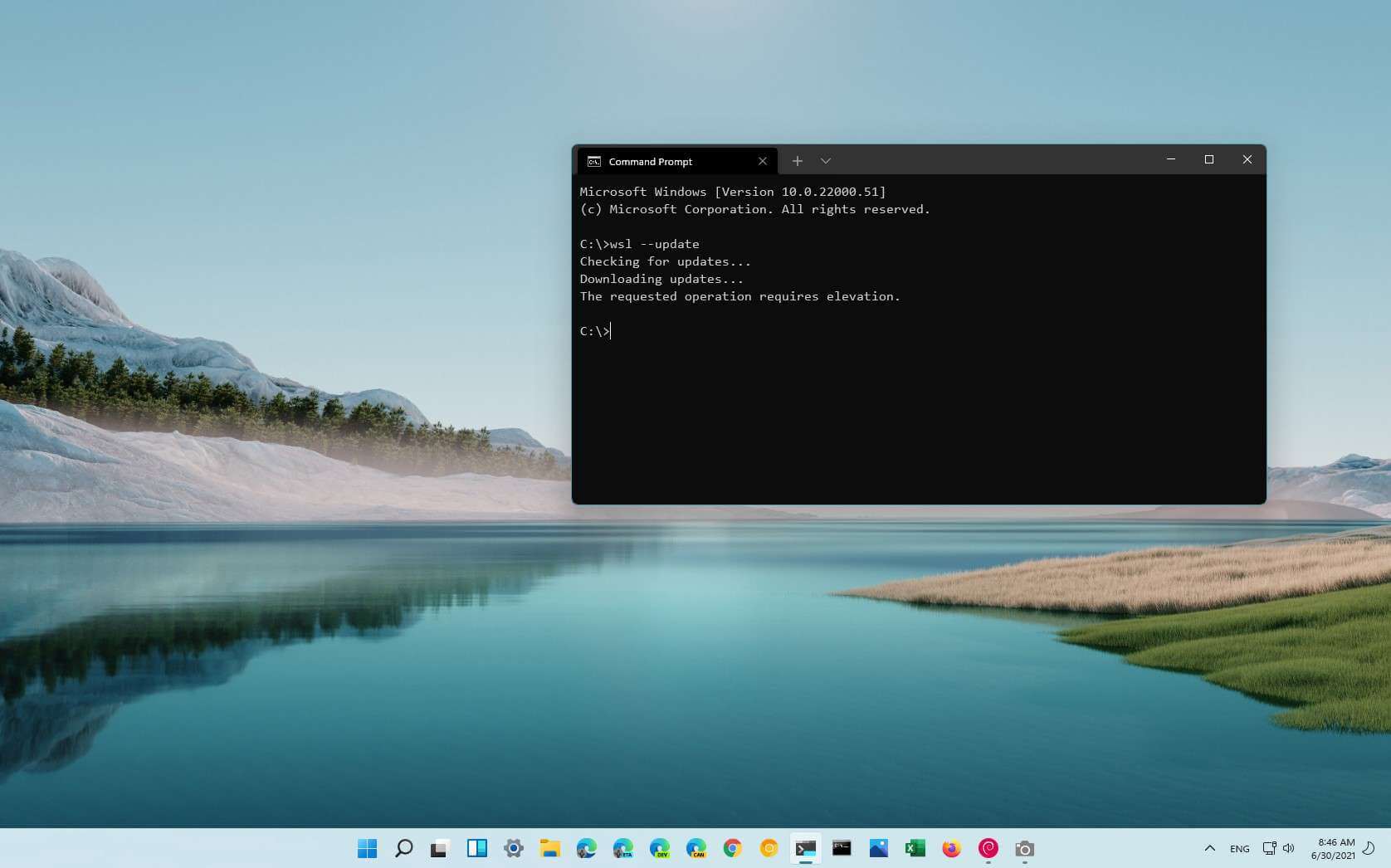Viewport: 1391px width, 868px height.
Task: Close the Command Prompt tab
Action: (762, 161)
